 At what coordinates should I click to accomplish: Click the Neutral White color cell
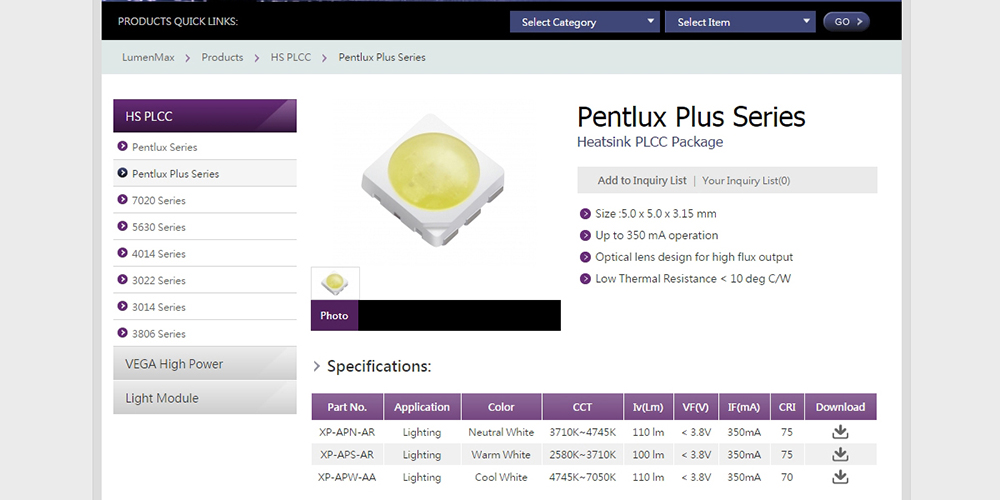501,432
